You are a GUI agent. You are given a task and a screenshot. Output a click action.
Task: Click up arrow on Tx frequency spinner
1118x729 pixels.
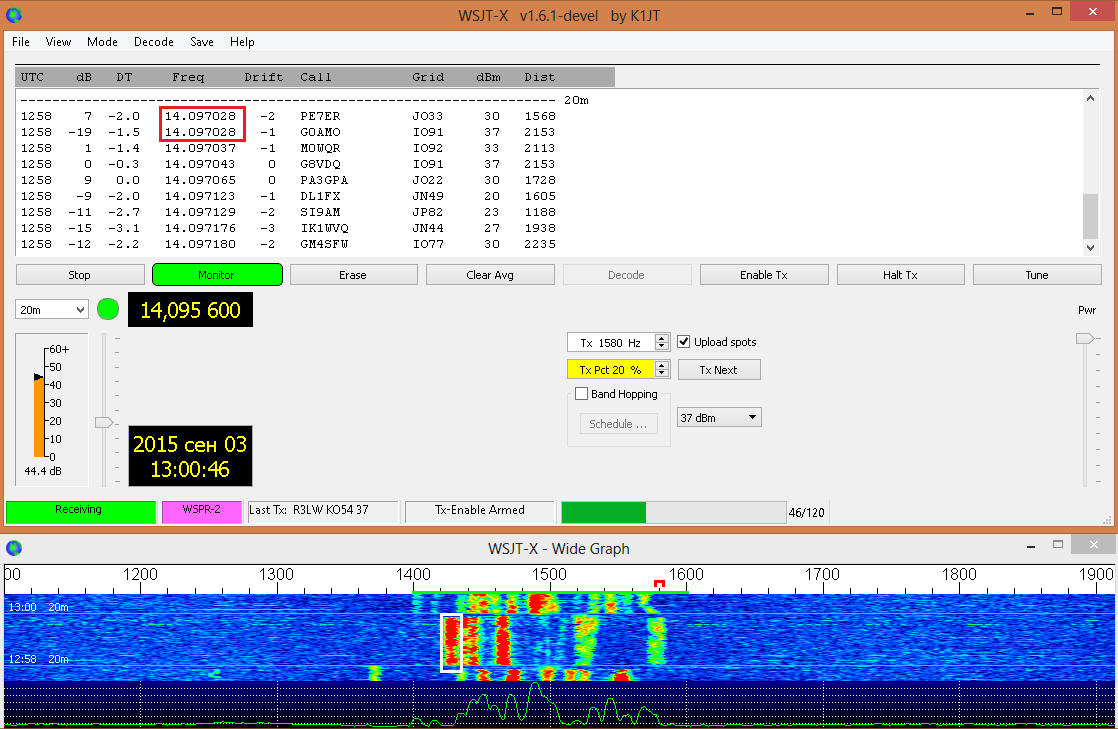[661, 338]
